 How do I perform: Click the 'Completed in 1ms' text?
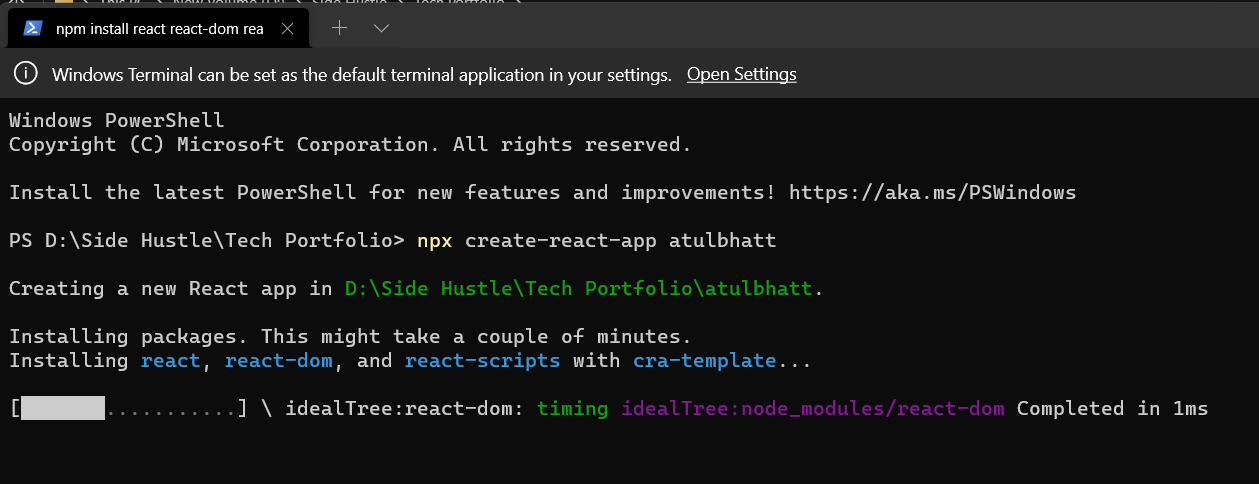pyautogui.click(x=1113, y=408)
